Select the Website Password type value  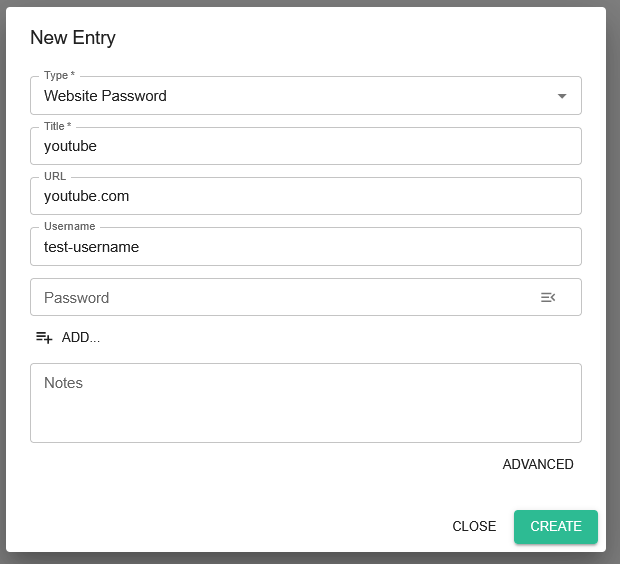(x=105, y=96)
